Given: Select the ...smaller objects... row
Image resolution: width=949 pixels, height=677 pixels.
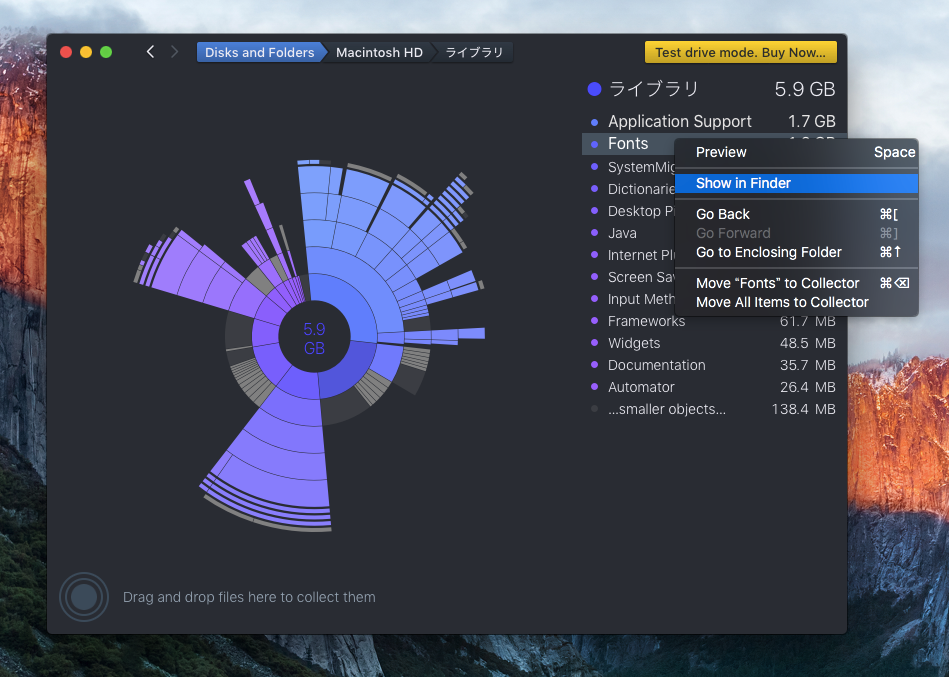Looking at the screenshot, I should tap(714, 409).
